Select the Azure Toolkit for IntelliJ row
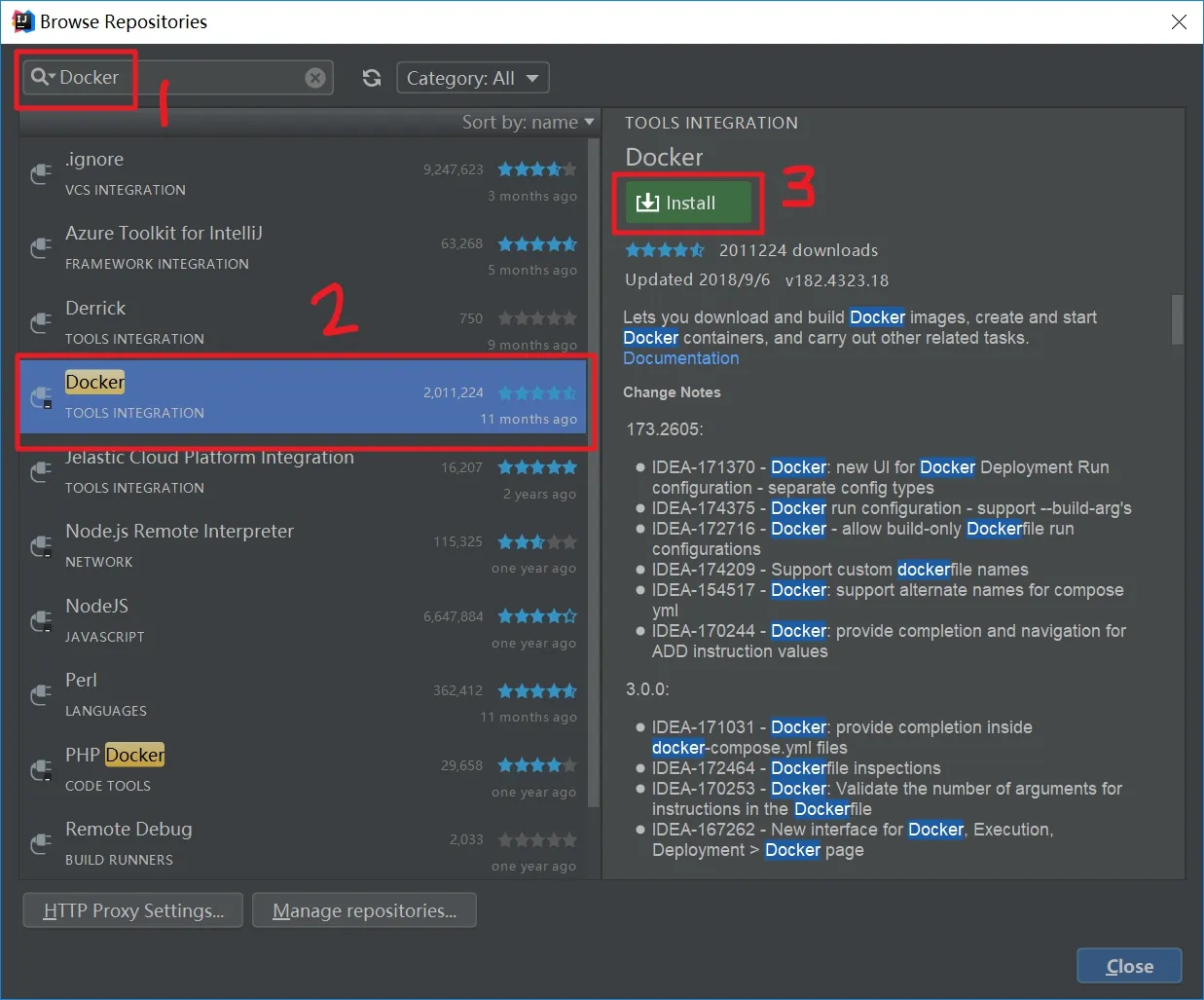 click(x=303, y=247)
